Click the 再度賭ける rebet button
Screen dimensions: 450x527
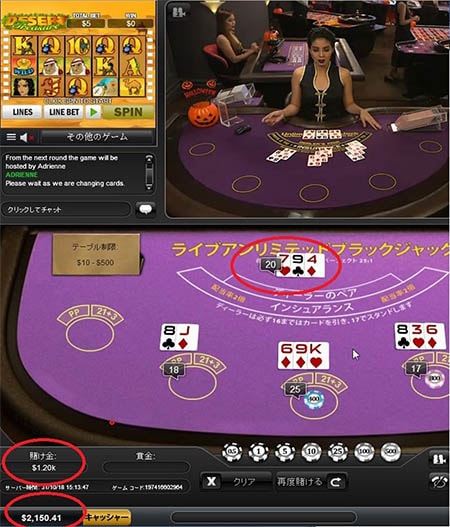(x=311, y=482)
